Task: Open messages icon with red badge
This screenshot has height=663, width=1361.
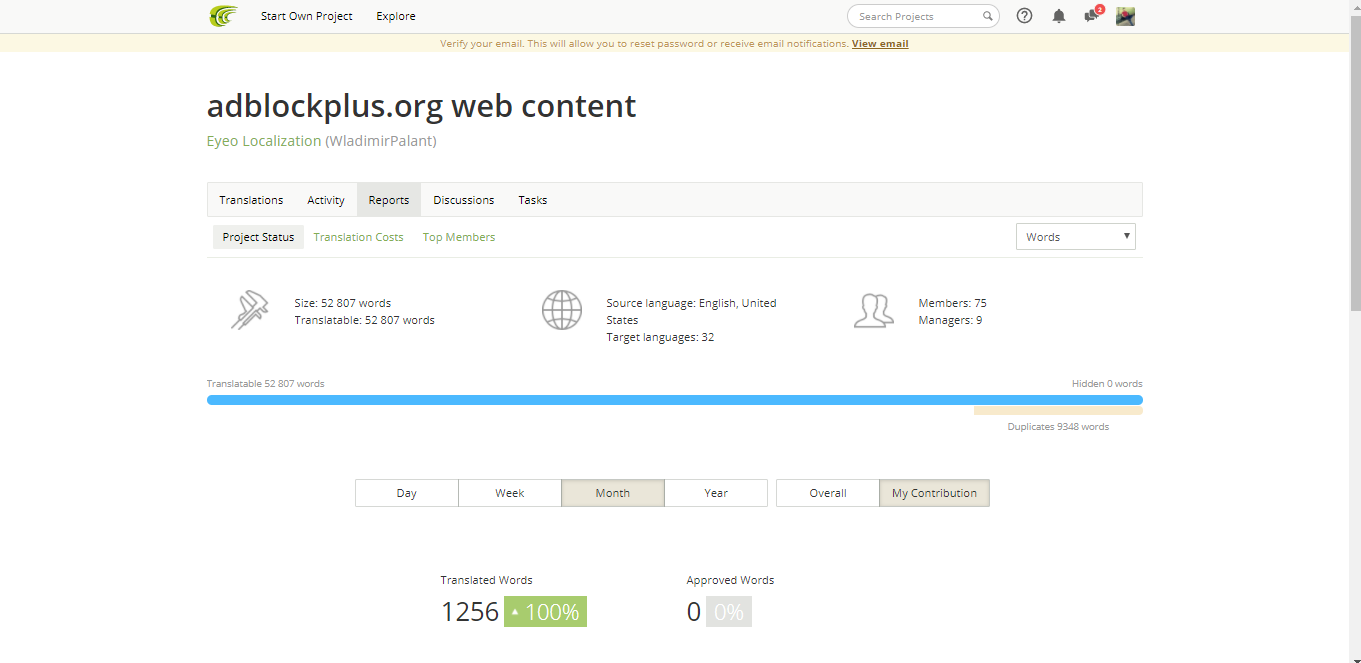Action: tap(1092, 15)
